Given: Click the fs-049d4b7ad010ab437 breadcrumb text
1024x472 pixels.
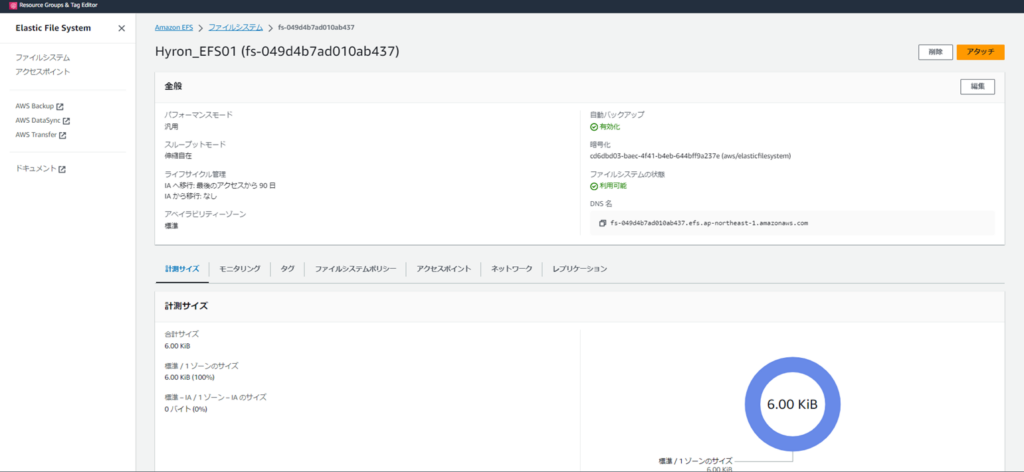Looking at the screenshot, I should [x=316, y=27].
